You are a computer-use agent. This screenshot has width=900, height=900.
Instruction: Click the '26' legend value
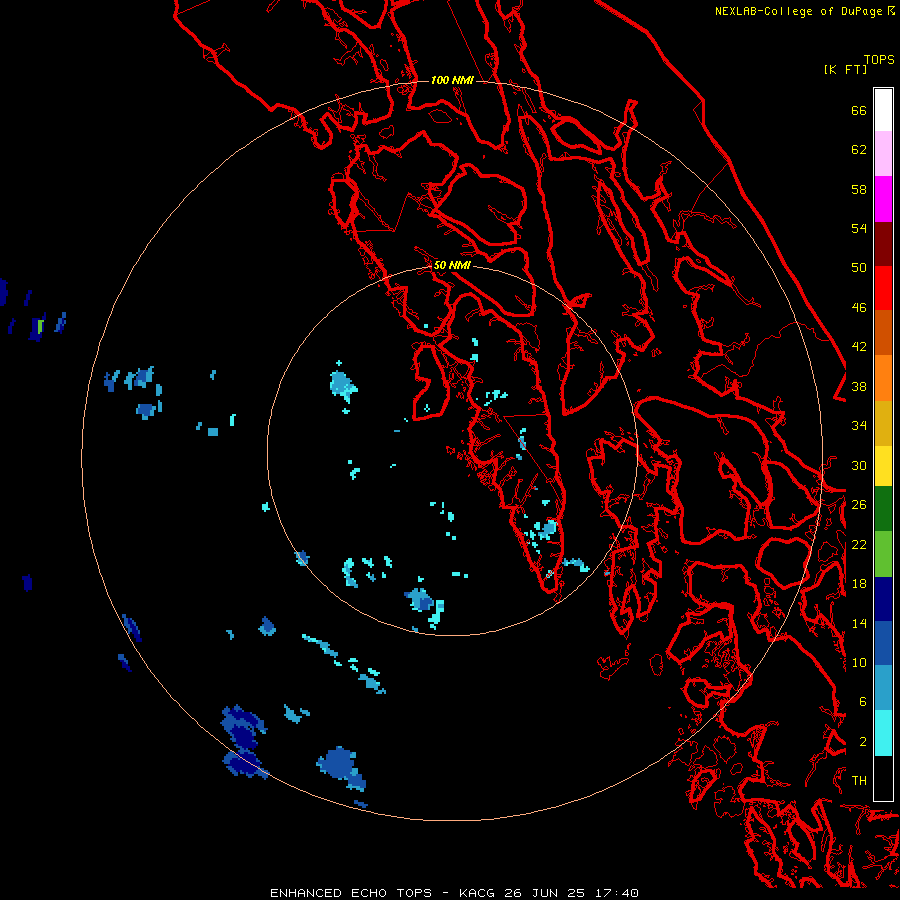(x=859, y=505)
